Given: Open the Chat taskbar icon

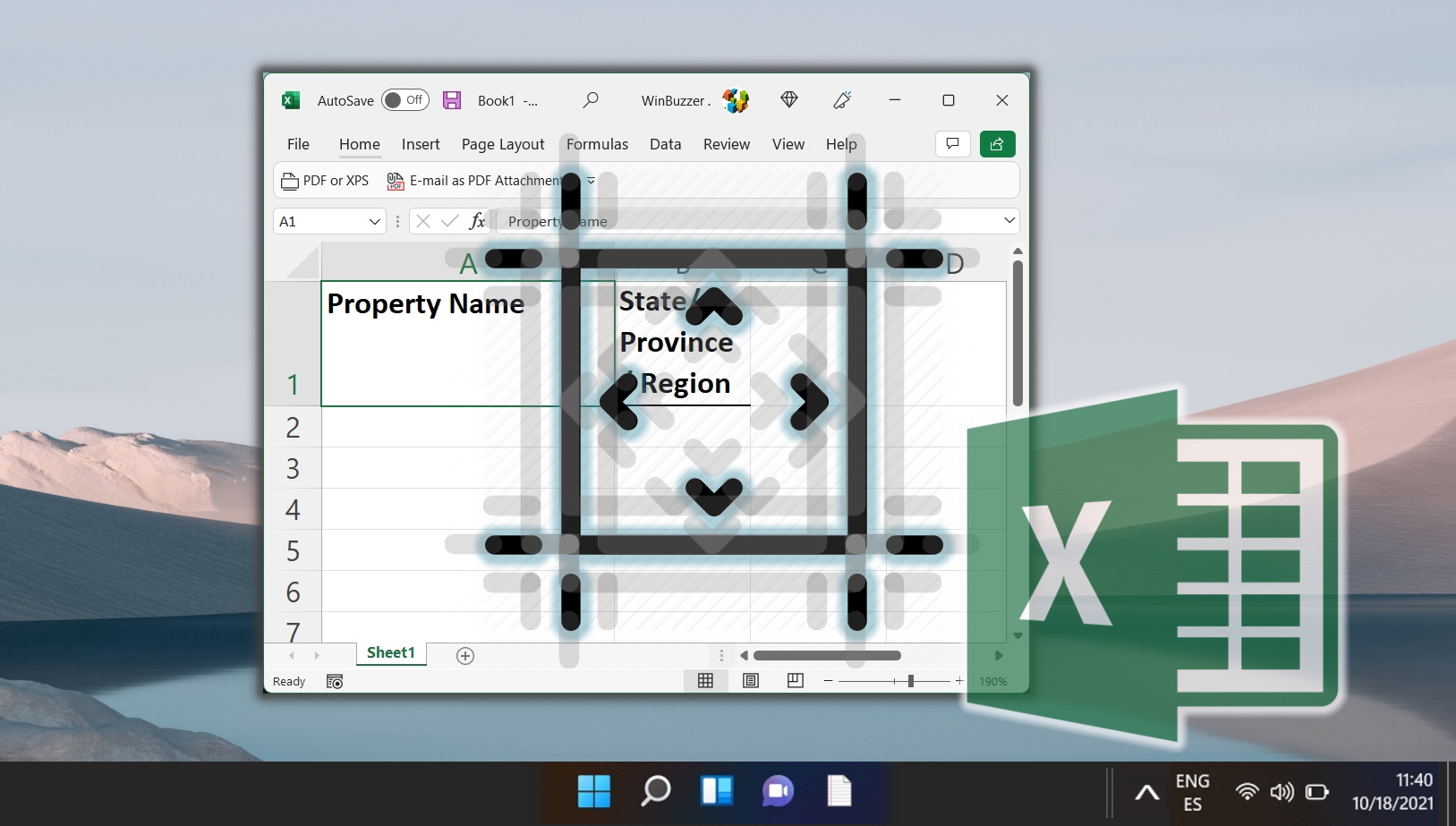Looking at the screenshot, I should (x=778, y=791).
